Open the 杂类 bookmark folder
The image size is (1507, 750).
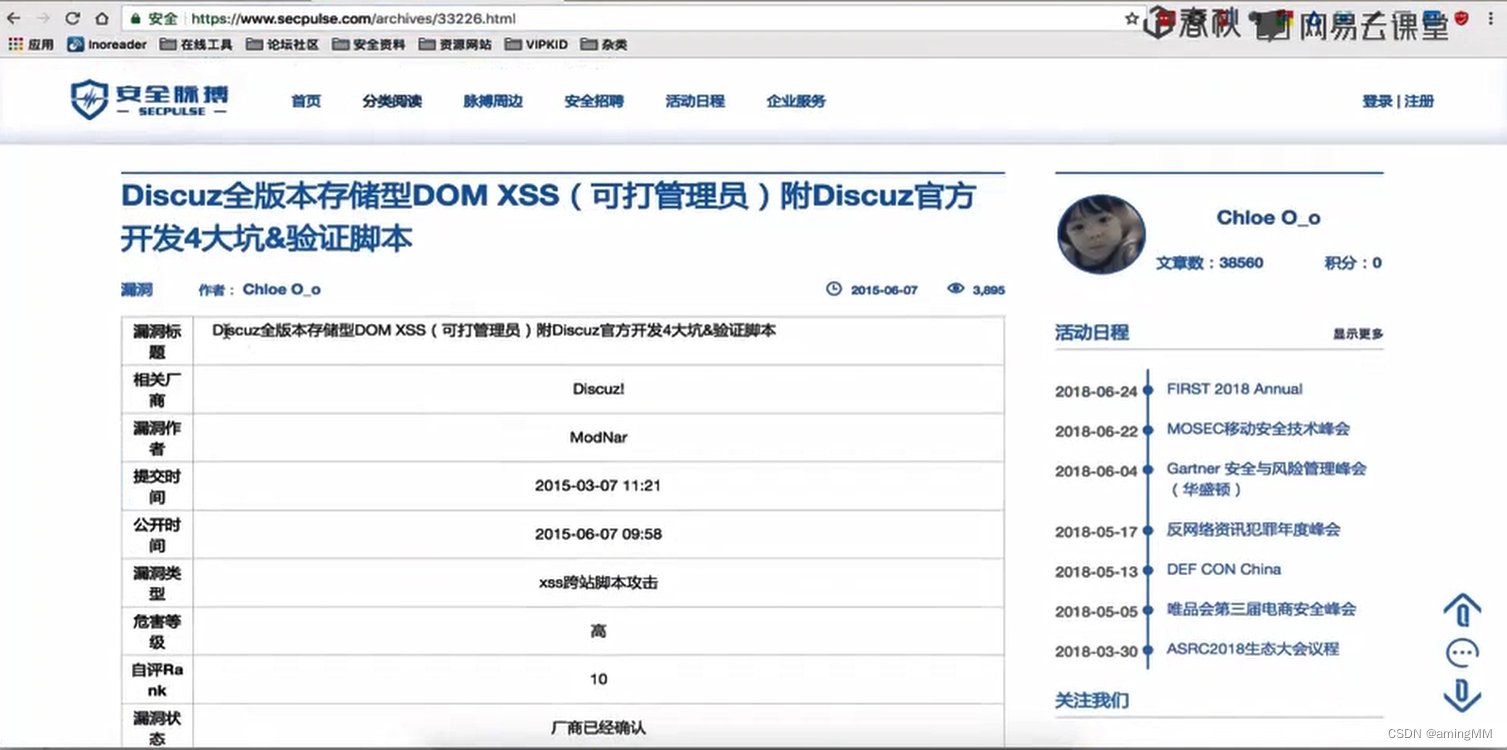point(604,44)
